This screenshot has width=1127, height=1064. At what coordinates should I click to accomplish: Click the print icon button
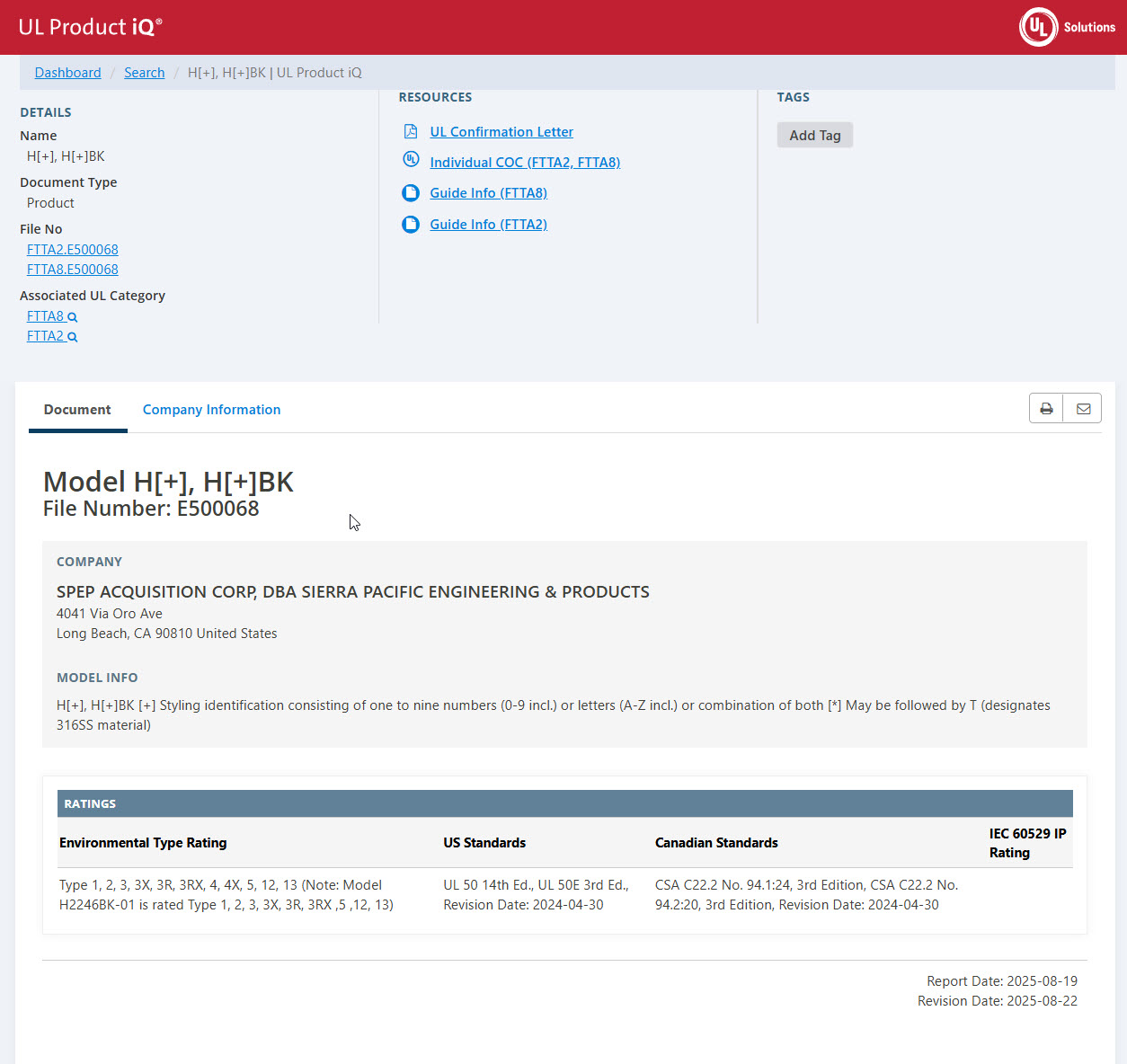tap(1046, 409)
